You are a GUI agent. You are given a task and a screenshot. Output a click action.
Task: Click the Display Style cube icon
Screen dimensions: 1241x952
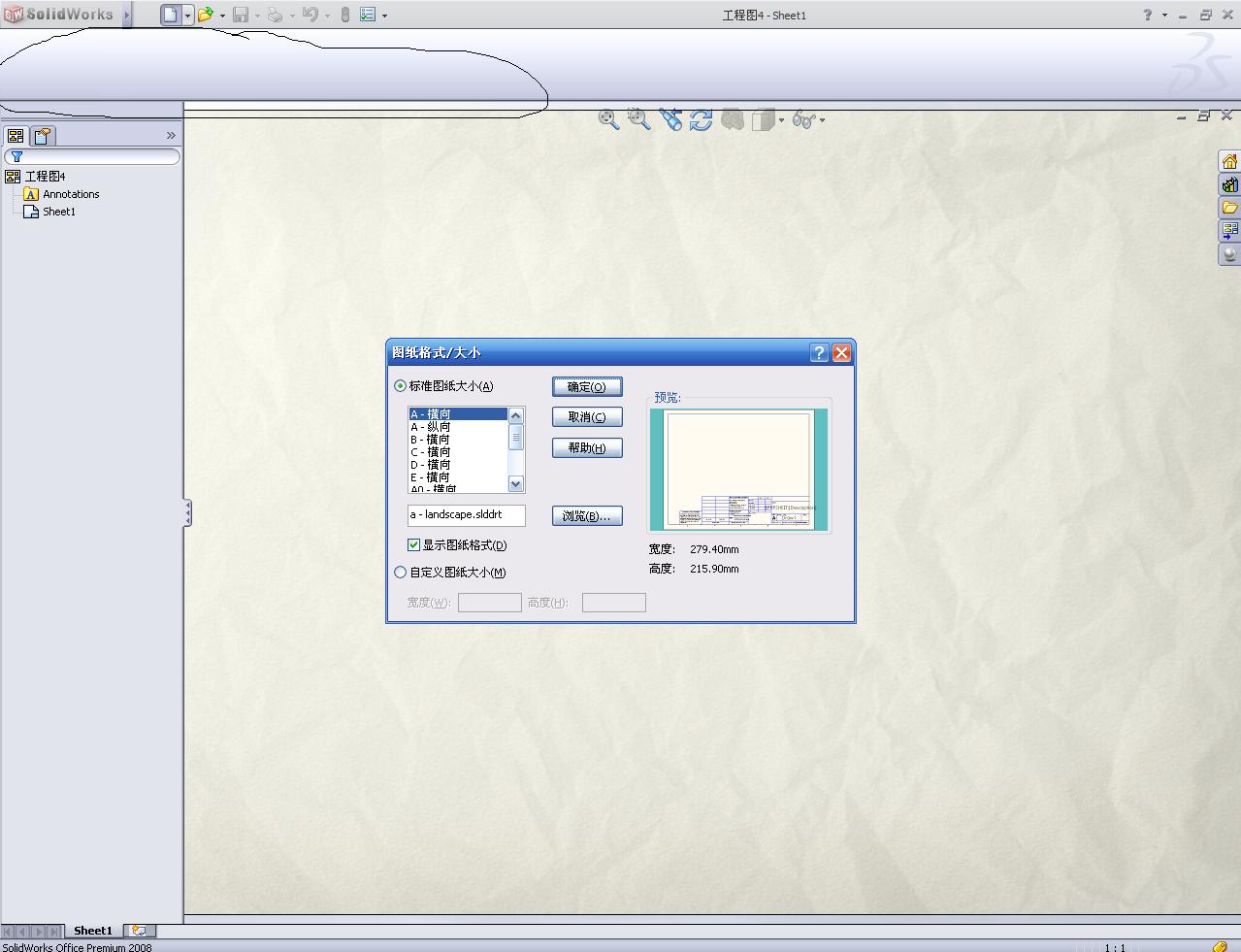[764, 119]
